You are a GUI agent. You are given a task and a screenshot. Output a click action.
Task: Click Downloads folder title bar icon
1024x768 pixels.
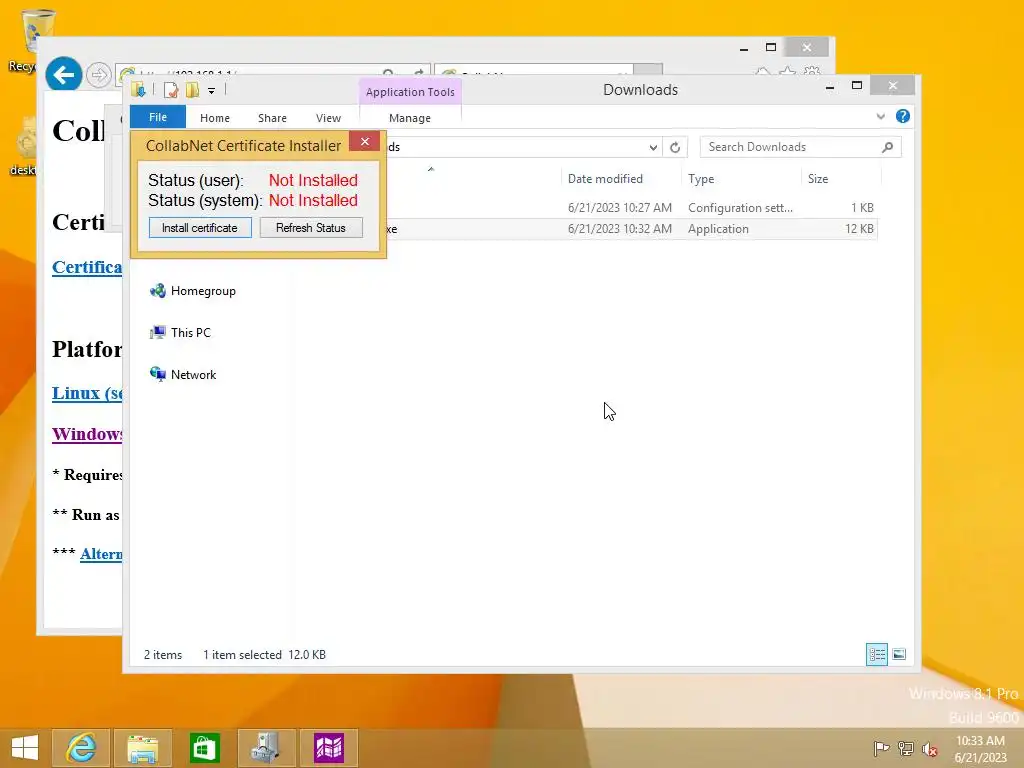(138, 90)
